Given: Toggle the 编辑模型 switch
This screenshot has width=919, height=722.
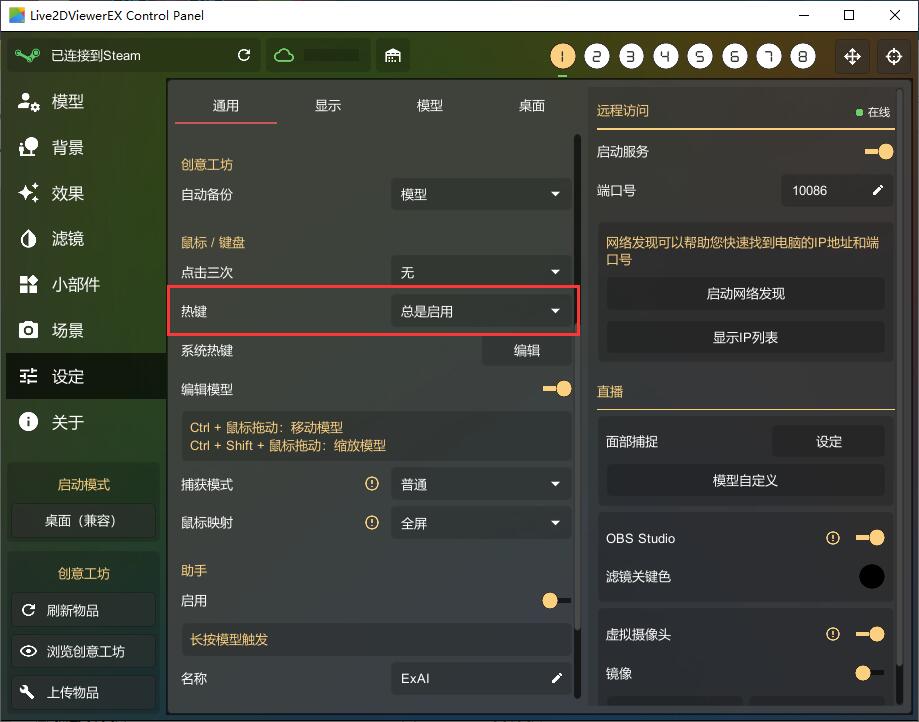Looking at the screenshot, I should point(557,389).
